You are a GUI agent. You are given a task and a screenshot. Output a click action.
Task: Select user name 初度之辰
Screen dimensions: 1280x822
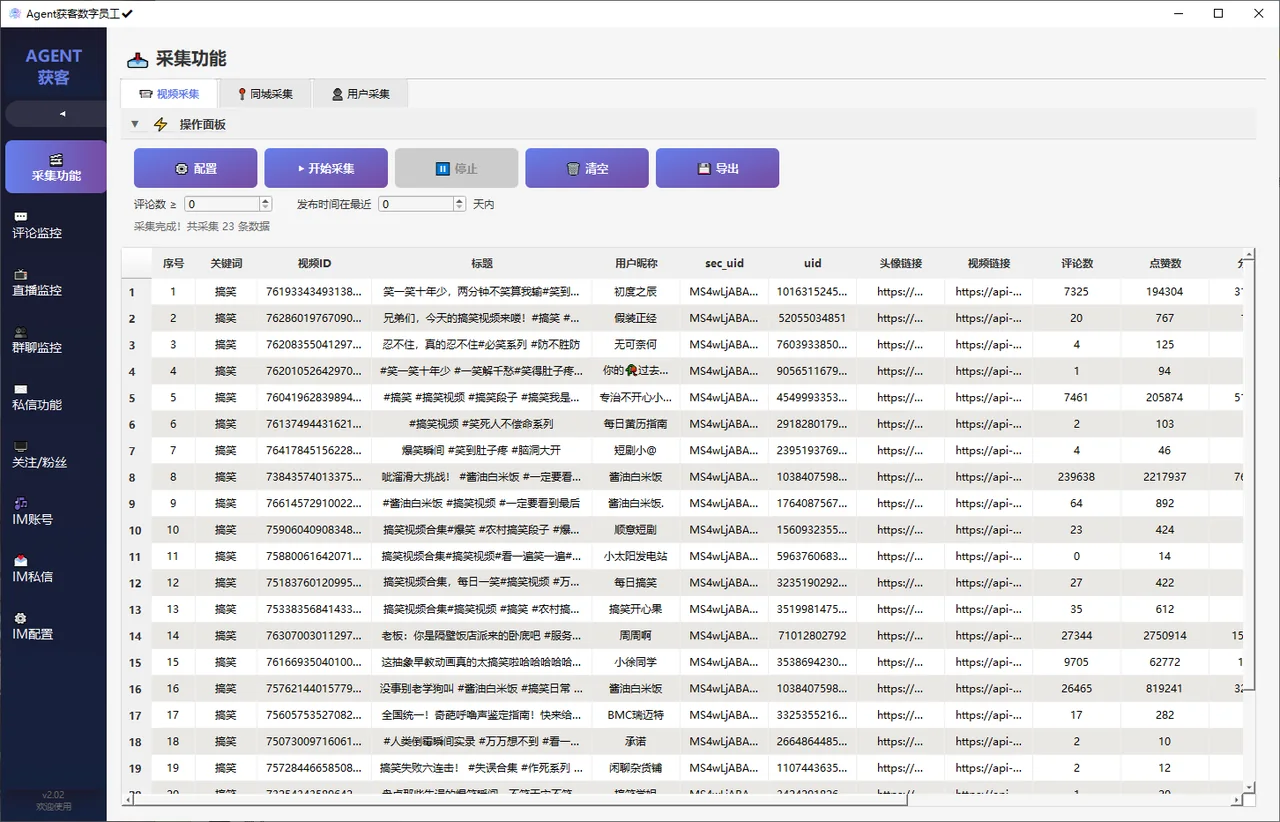click(636, 292)
